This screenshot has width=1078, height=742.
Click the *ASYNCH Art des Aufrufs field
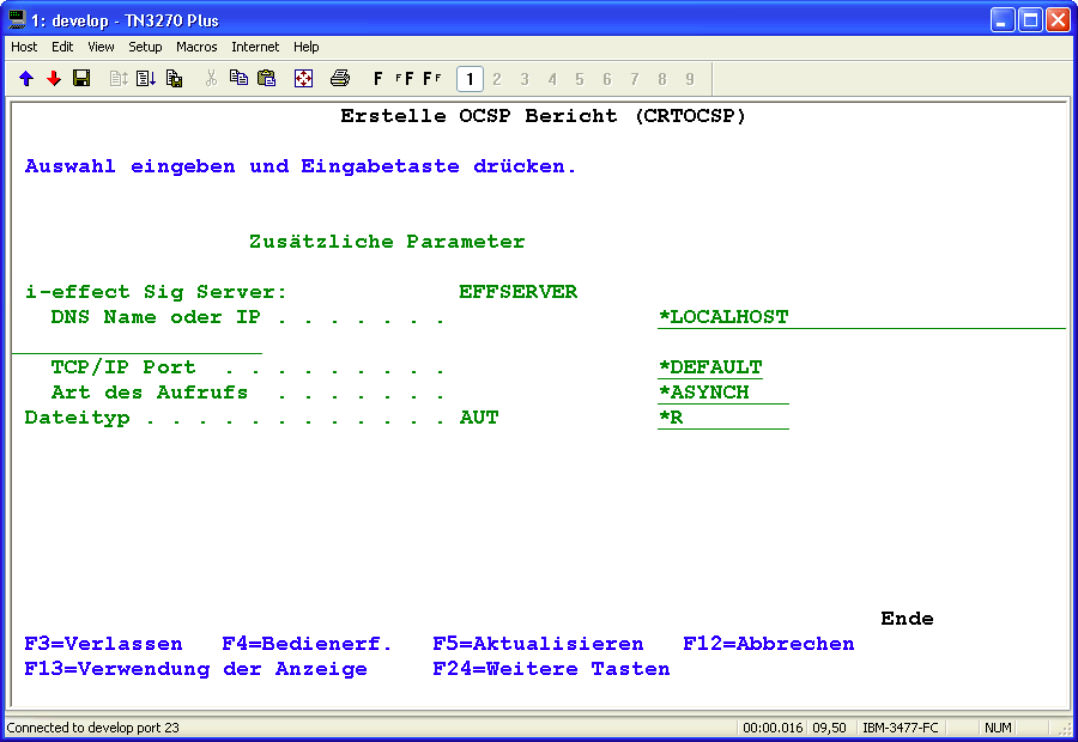[x=704, y=392]
